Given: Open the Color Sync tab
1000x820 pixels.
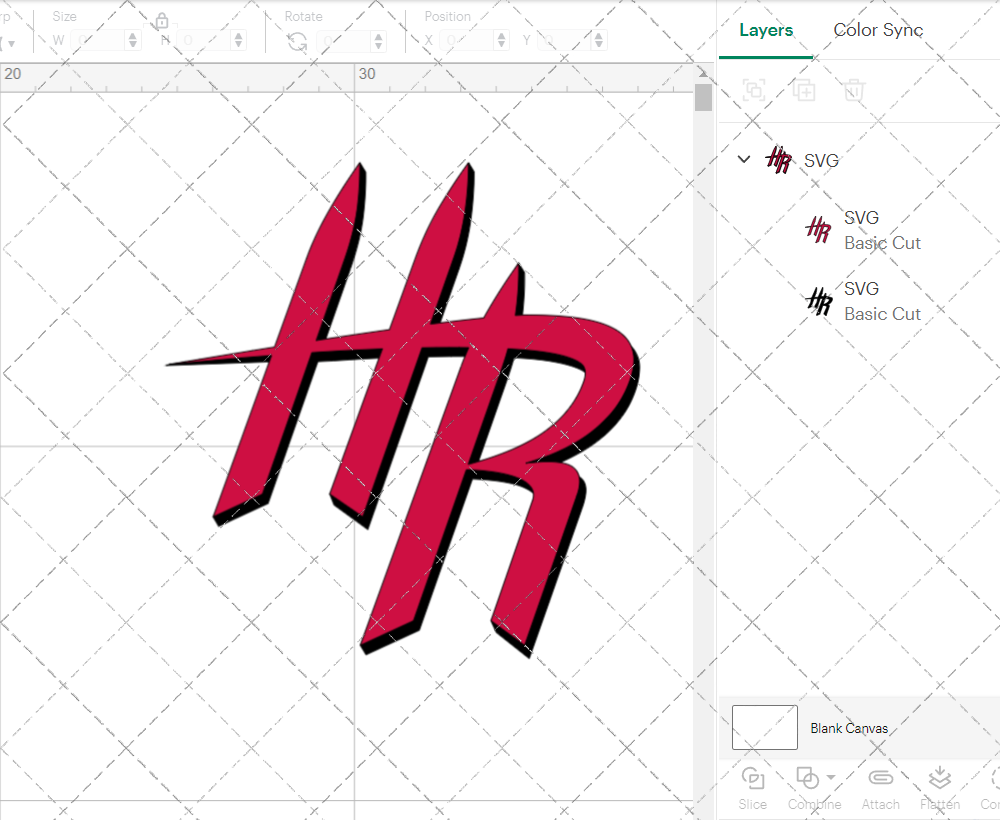Looking at the screenshot, I should 878,30.
